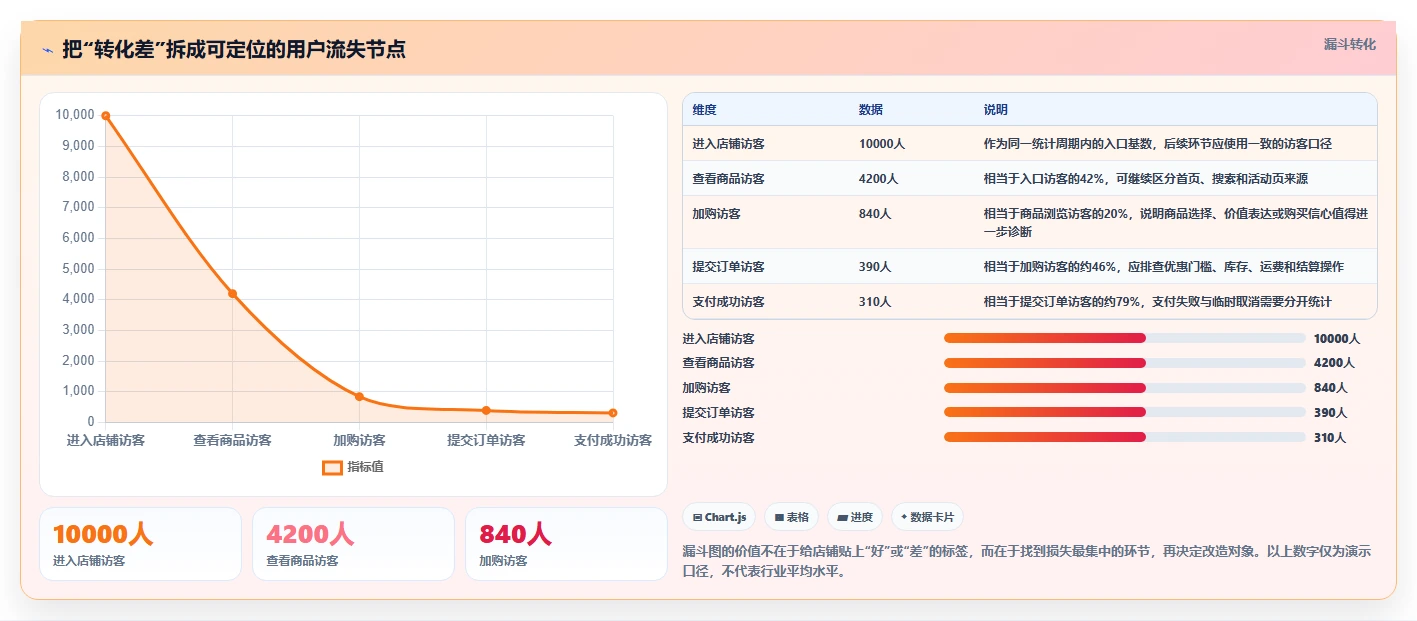Click the chart point for 加购访客
1417x621 pixels.
click(x=359, y=397)
